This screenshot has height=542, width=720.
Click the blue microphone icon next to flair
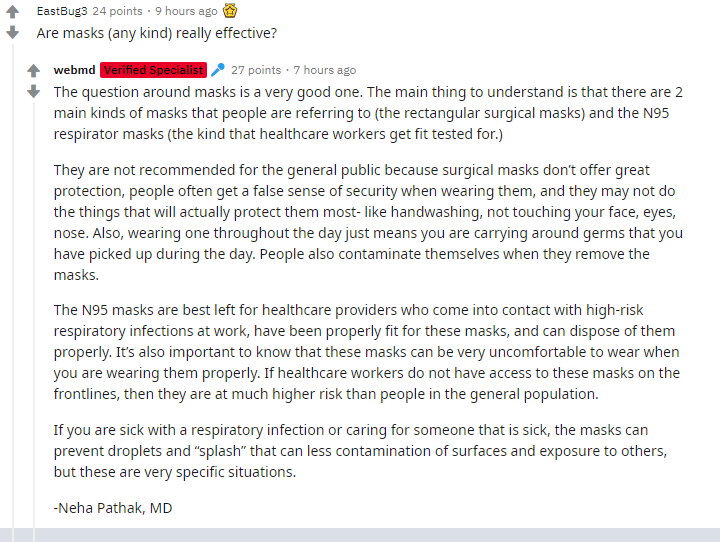click(218, 70)
